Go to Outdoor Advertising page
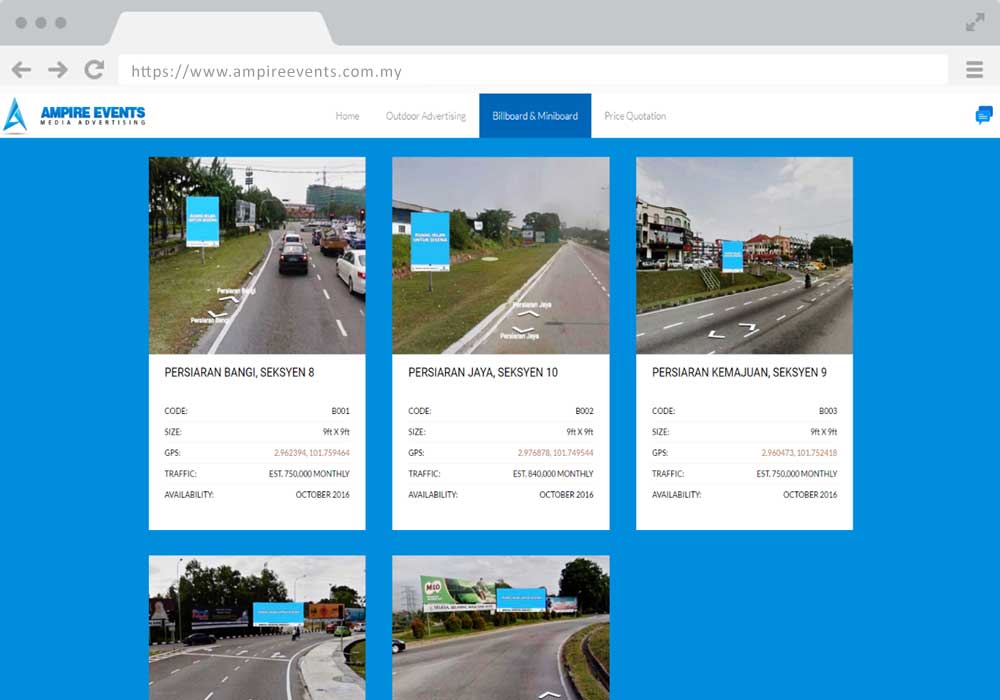1000x700 pixels. tap(425, 116)
